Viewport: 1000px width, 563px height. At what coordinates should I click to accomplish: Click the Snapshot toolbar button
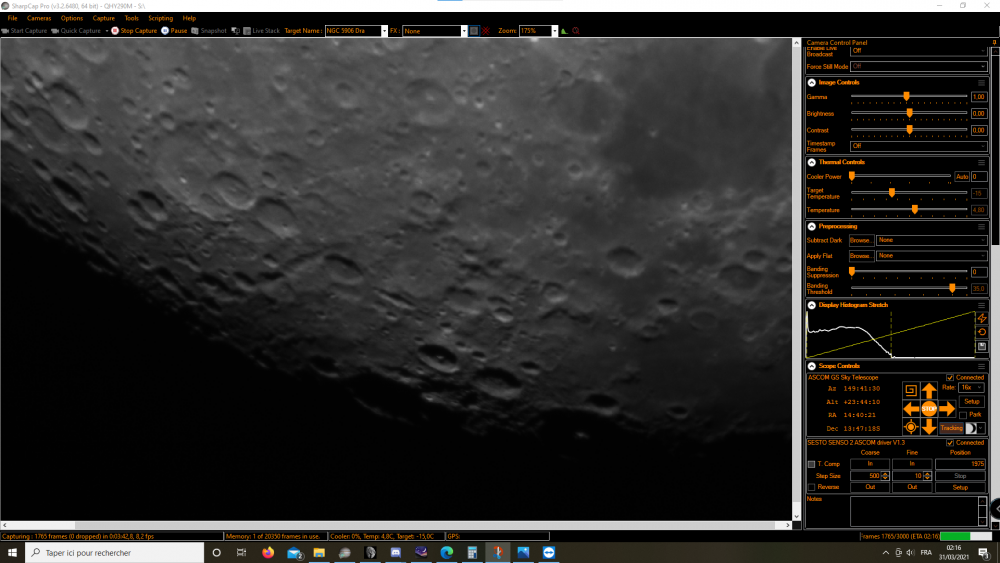click(209, 31)
